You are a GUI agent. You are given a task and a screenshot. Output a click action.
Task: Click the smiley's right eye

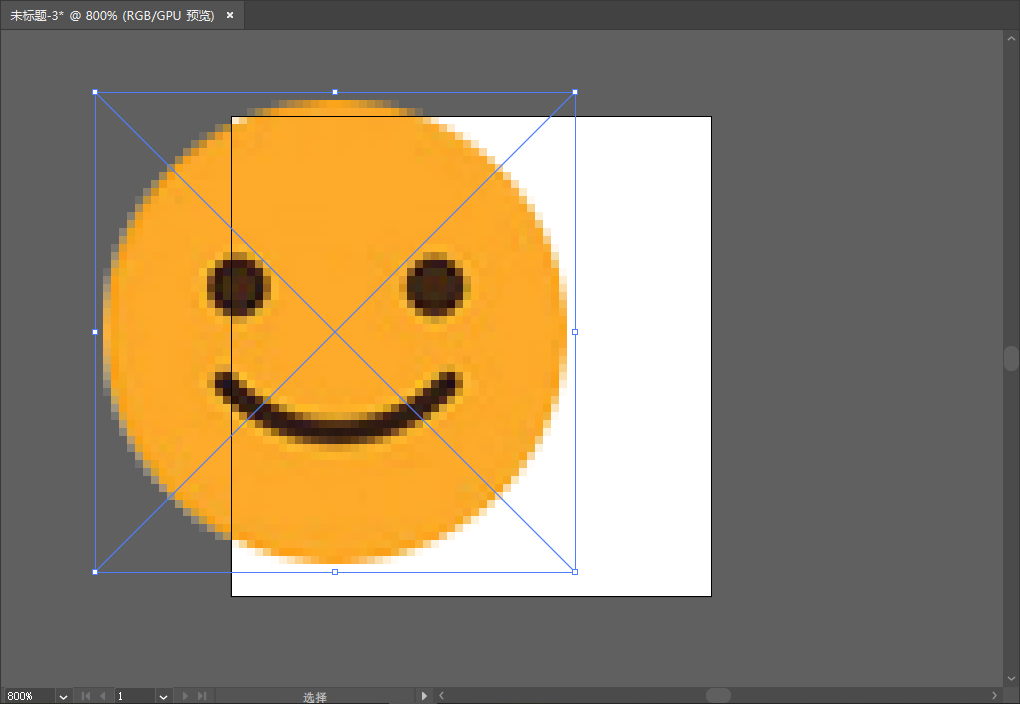pos(435,287)
